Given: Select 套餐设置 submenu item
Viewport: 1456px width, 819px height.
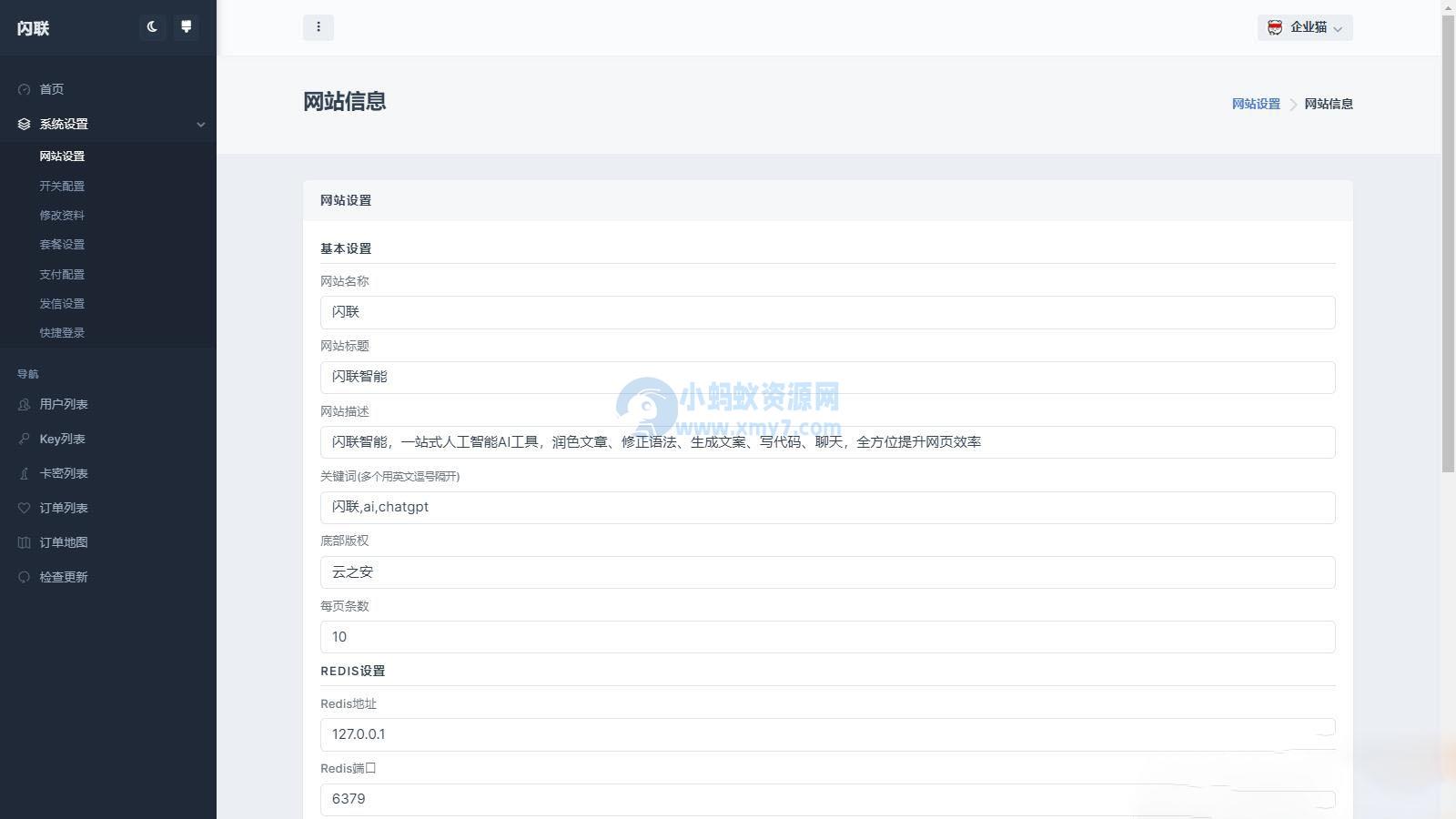Looking at the screenshot, I should [62, 245].
